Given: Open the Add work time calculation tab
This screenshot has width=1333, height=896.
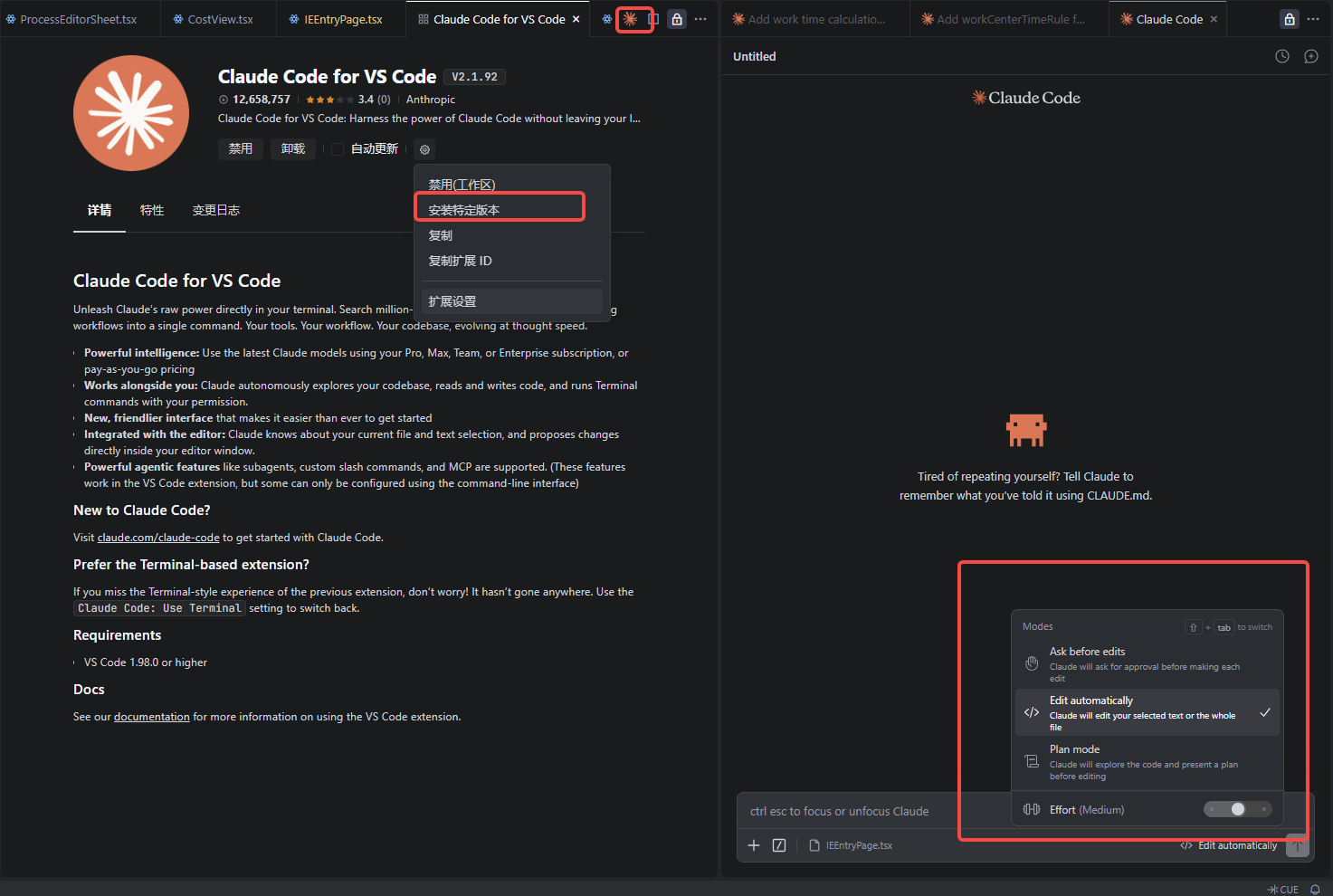Looking at the screenshot, I should click(x=817, y=19).
